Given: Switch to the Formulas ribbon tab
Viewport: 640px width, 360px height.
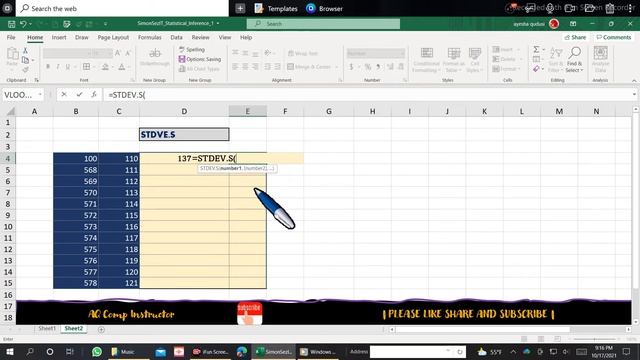Looking at the screenshot, I should tap(149, 37).
